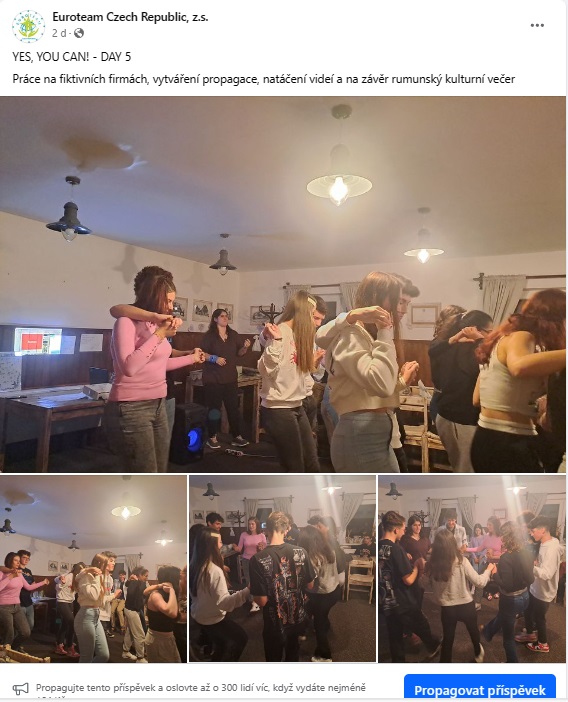Click the globe public audience icon
568x702 pixels.
pos(79,33)
